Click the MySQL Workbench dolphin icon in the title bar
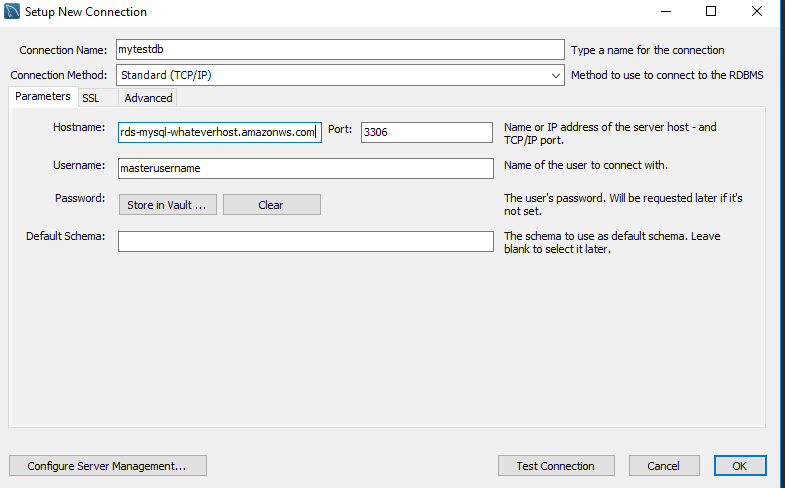Viewport: 785px width, 488px height. [x=12, y=11]
